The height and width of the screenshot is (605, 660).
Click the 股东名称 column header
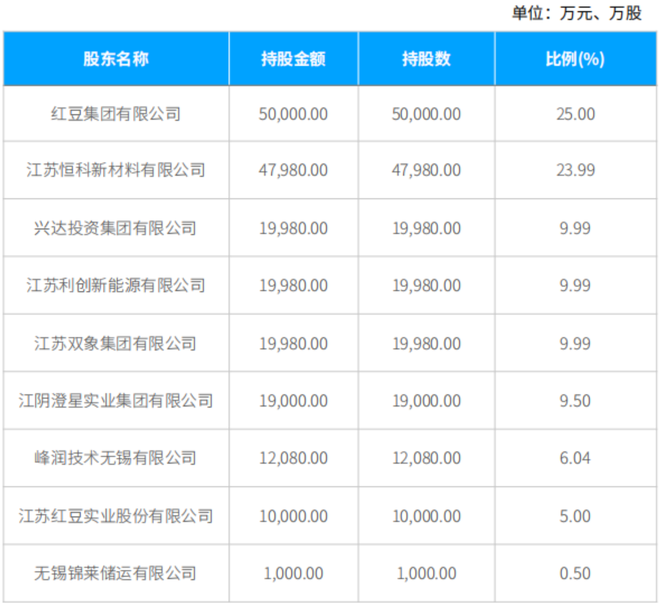(116, 59)
